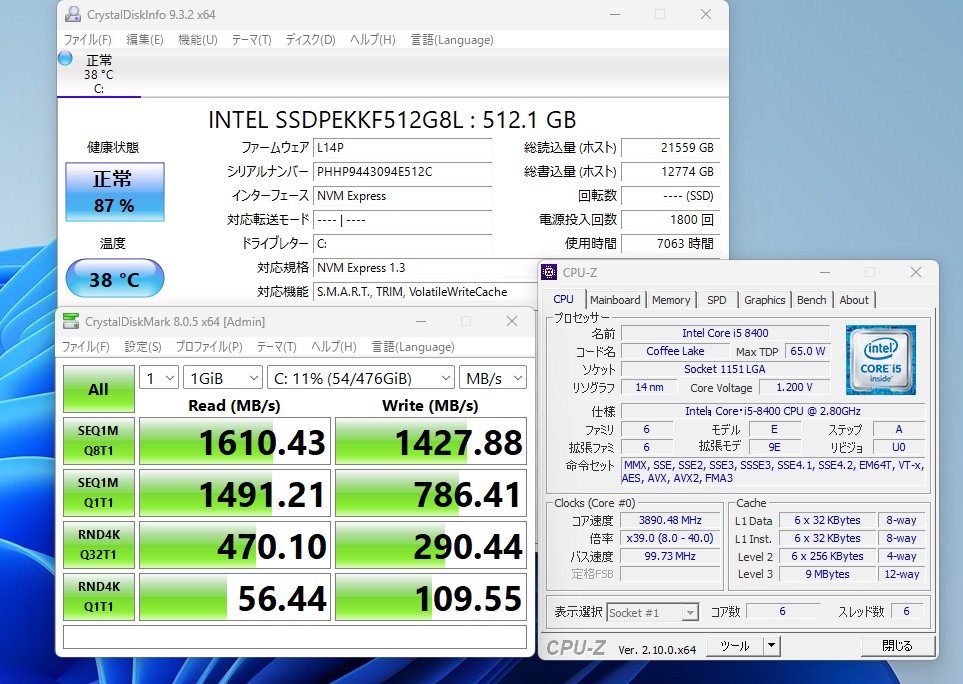Switch to the Memory tab in CPU-Z

pos(671,300)
